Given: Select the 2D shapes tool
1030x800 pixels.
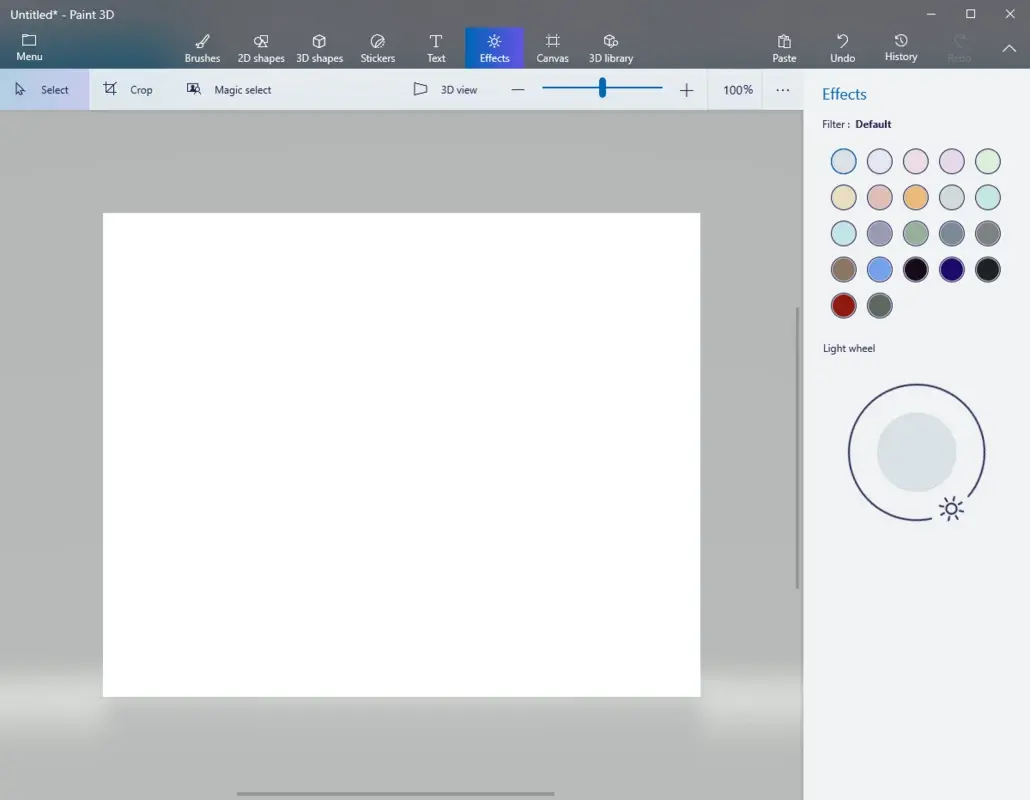Looking at the screenshot, I should (260, 47).
